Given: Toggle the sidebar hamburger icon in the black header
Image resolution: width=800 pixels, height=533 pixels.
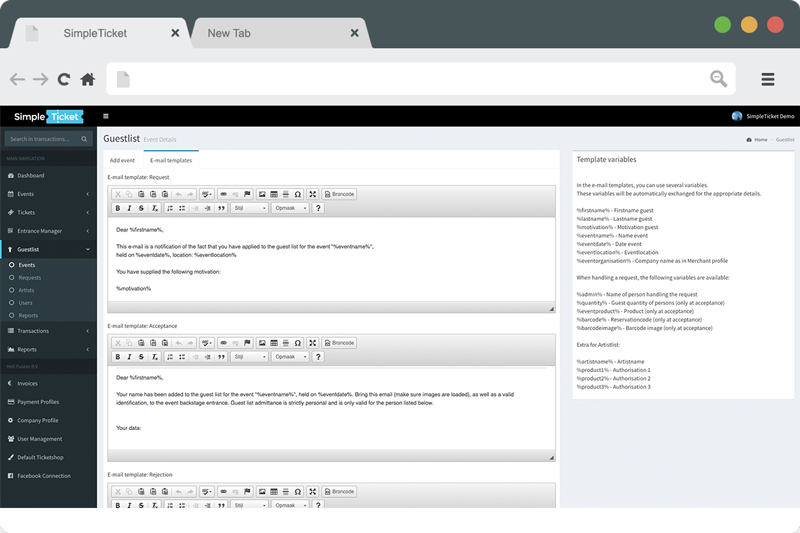Looking at the screenshot, I should [106, 116].
